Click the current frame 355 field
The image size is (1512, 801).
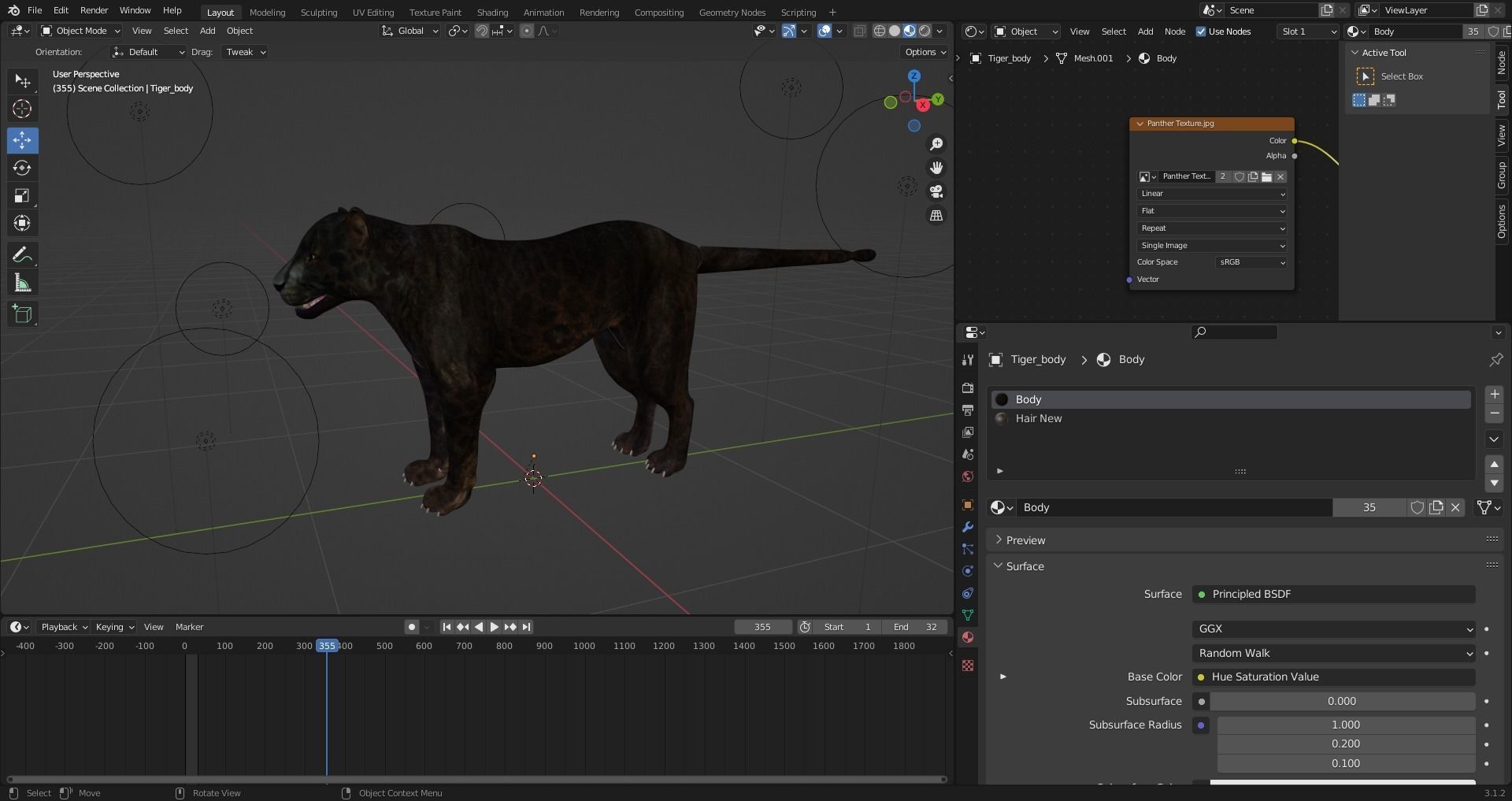pyautogui.click(x=762, y=627)
